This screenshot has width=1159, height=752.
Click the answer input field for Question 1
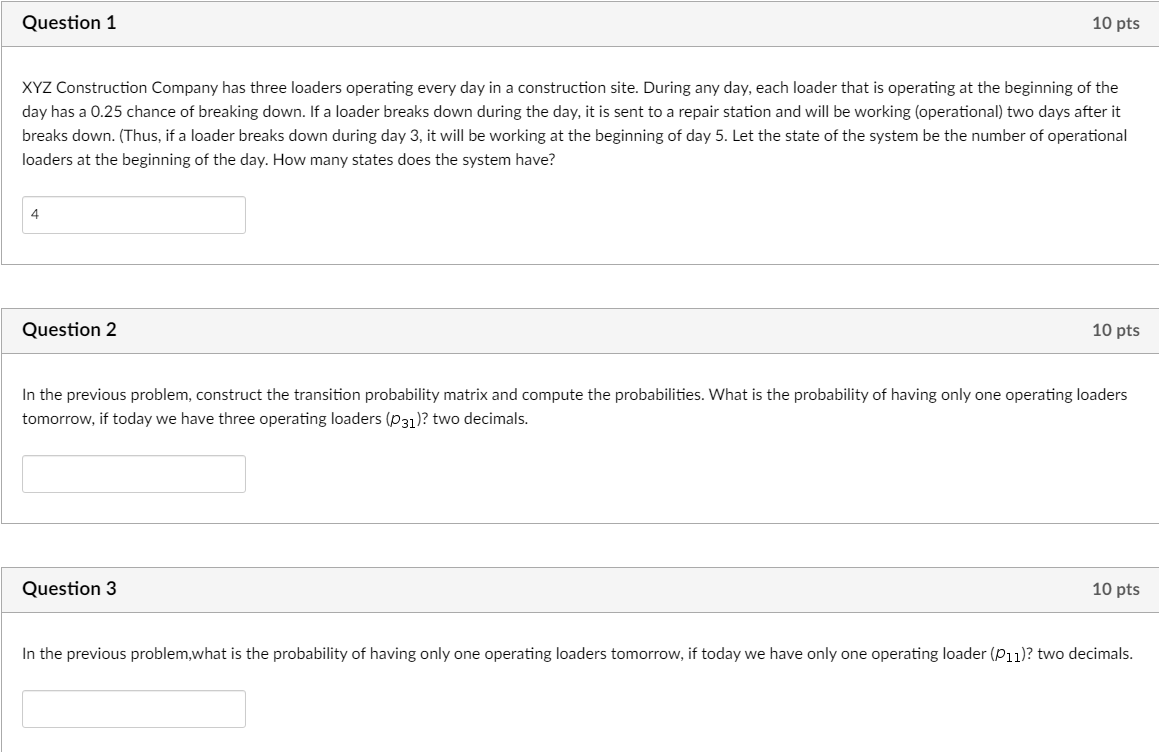(134, 215)
